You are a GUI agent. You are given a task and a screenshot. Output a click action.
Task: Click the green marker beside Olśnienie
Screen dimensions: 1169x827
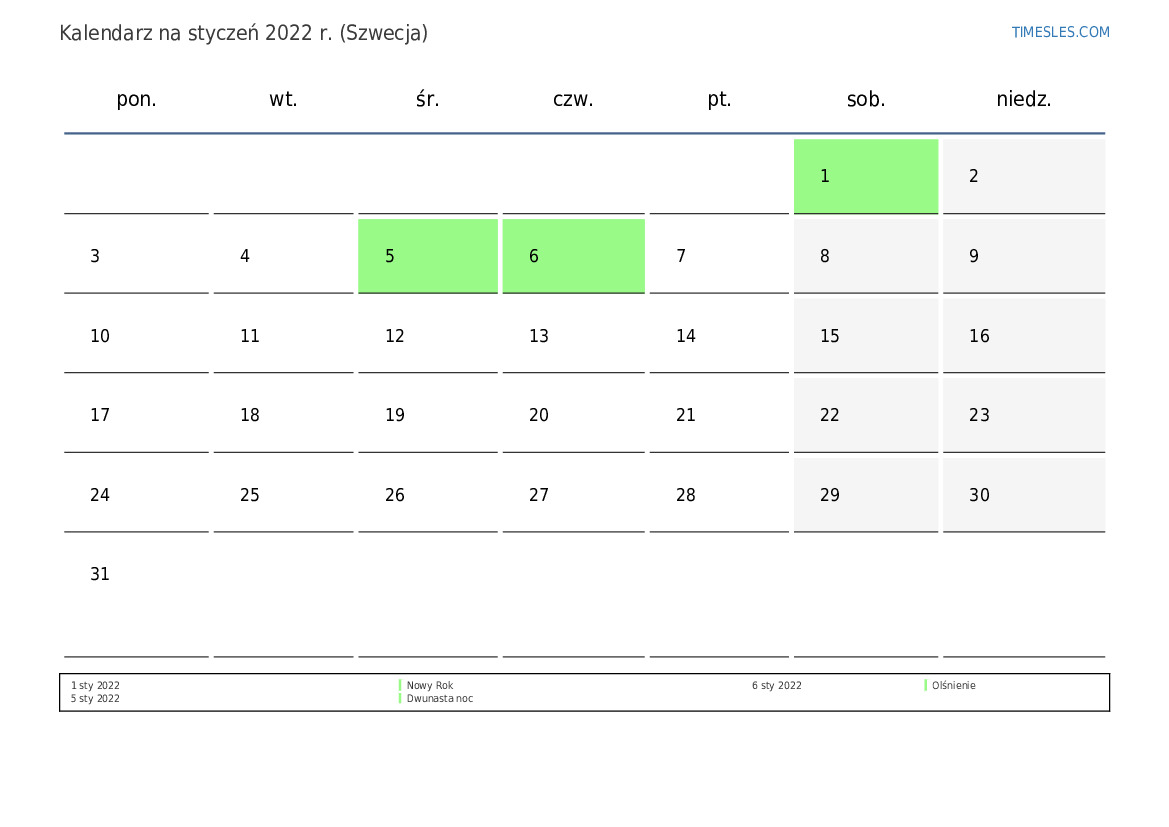point(926,685)
